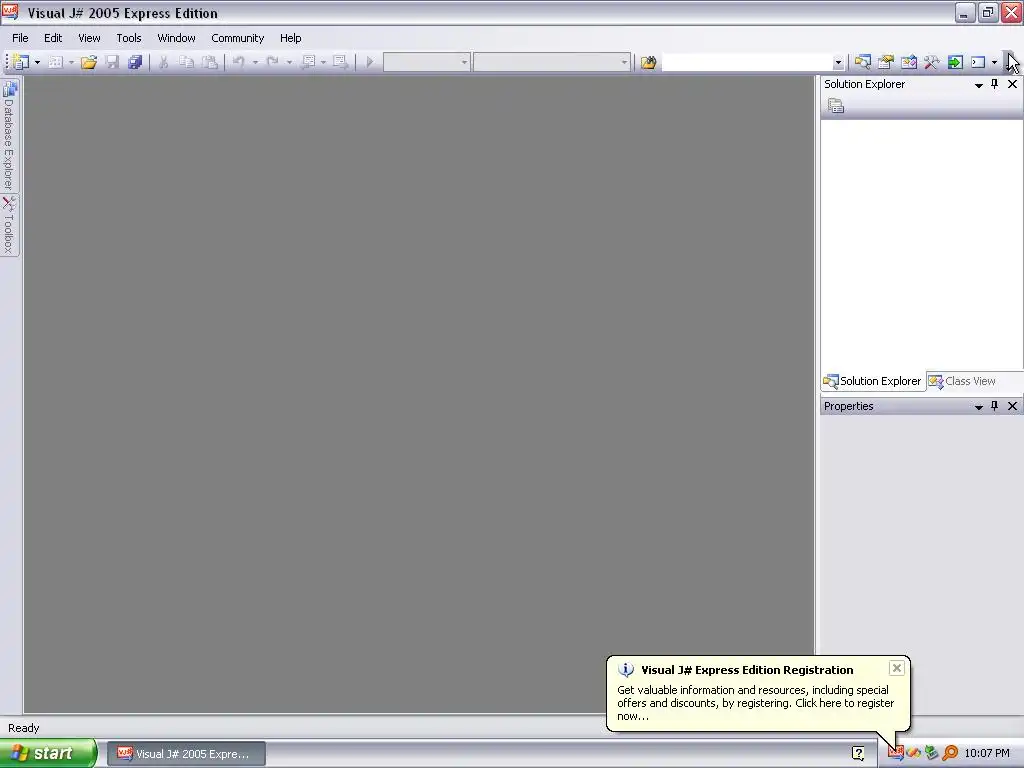
Task: Open the Window menu
Action: point(176,38)
